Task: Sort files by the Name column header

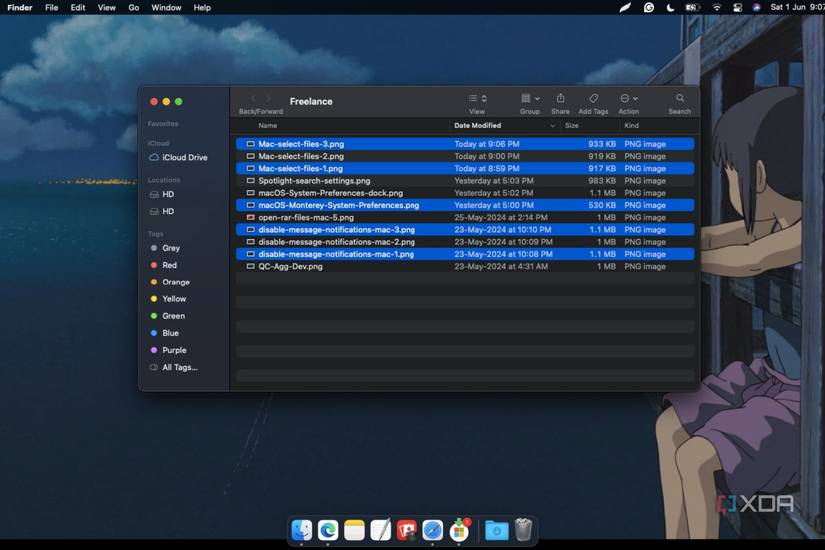Action: [x=268, y=126]
